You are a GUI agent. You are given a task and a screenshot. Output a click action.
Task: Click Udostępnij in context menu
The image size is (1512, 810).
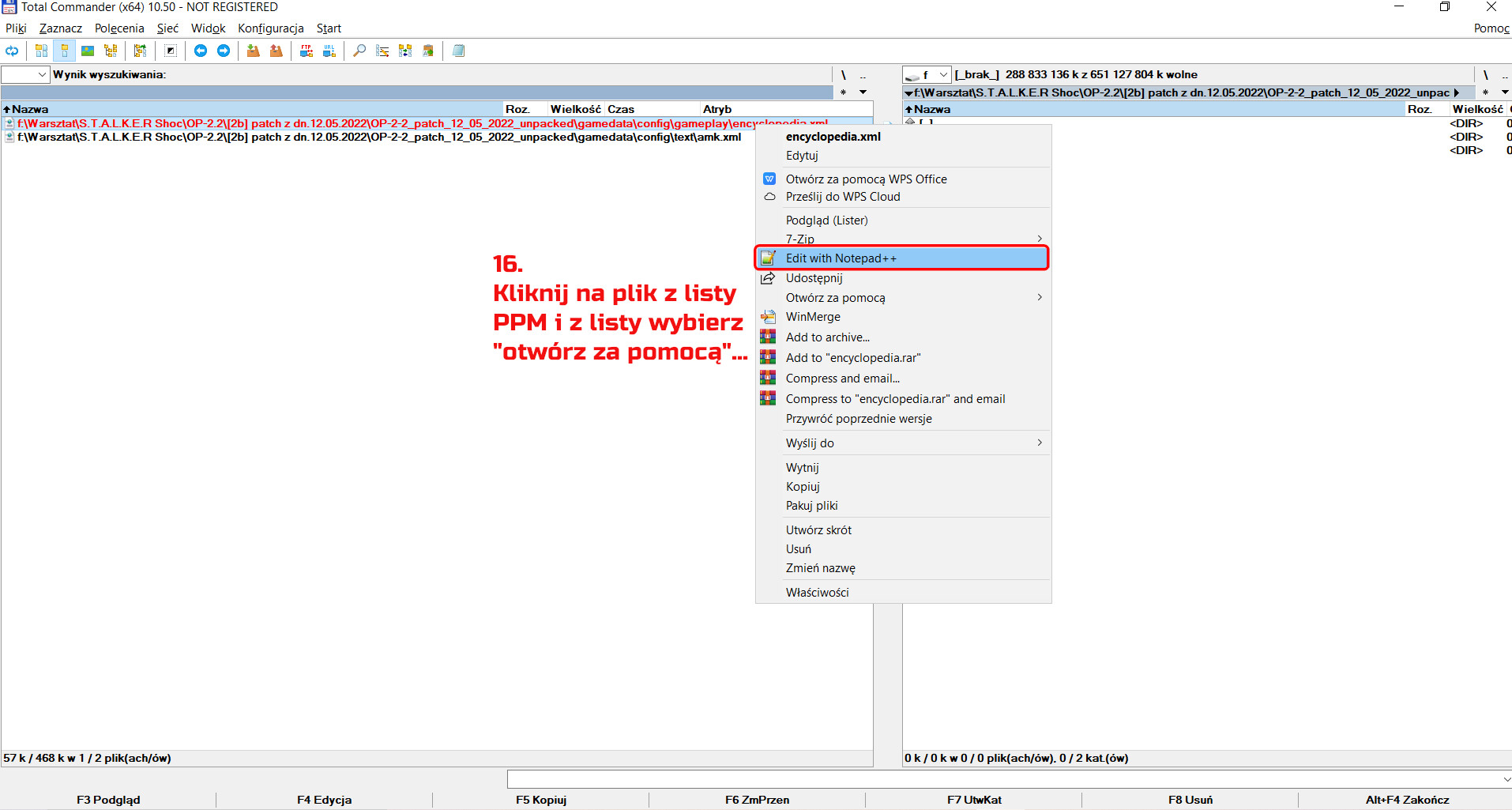902,278
